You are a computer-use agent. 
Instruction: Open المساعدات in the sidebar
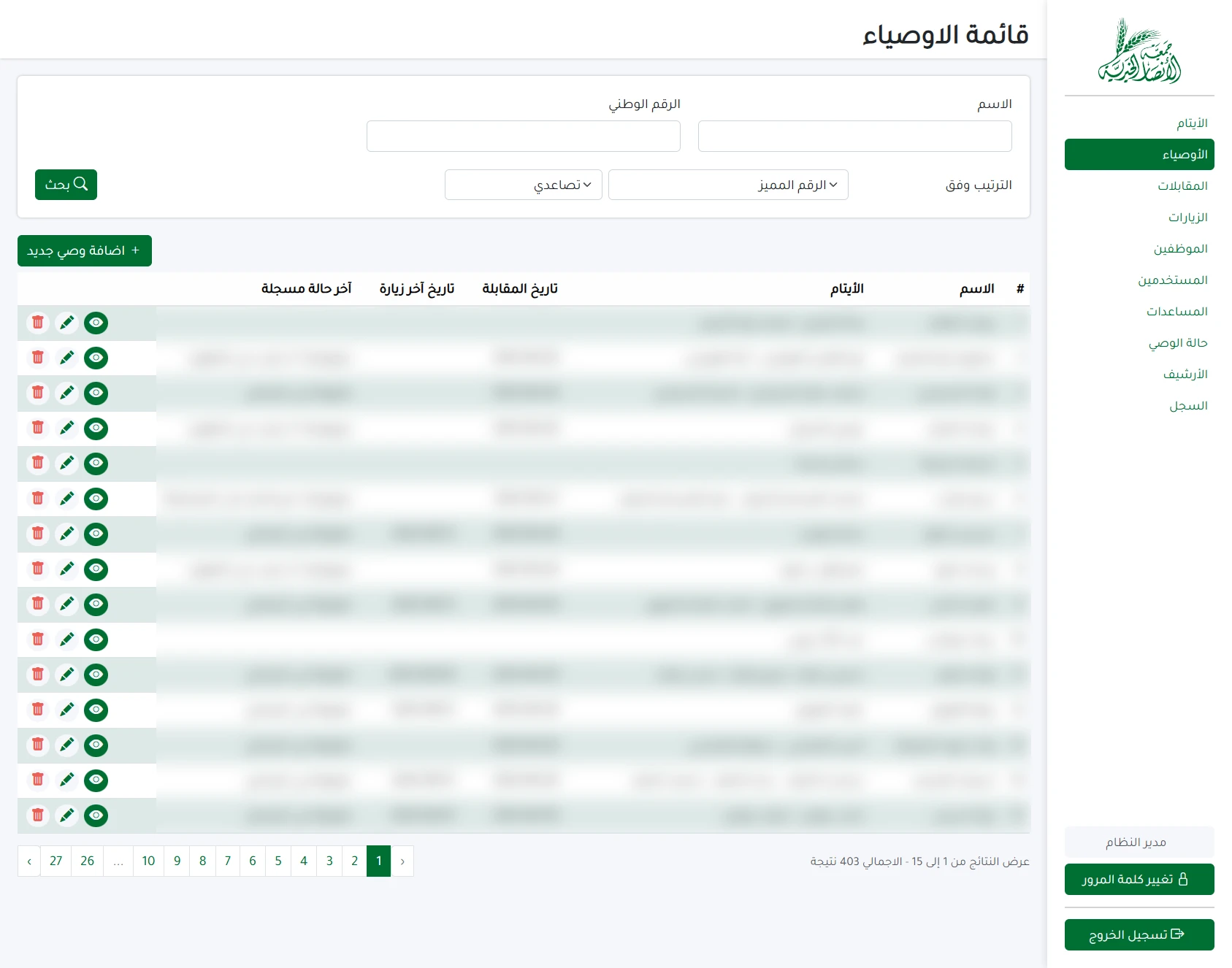click(1139, 312)
